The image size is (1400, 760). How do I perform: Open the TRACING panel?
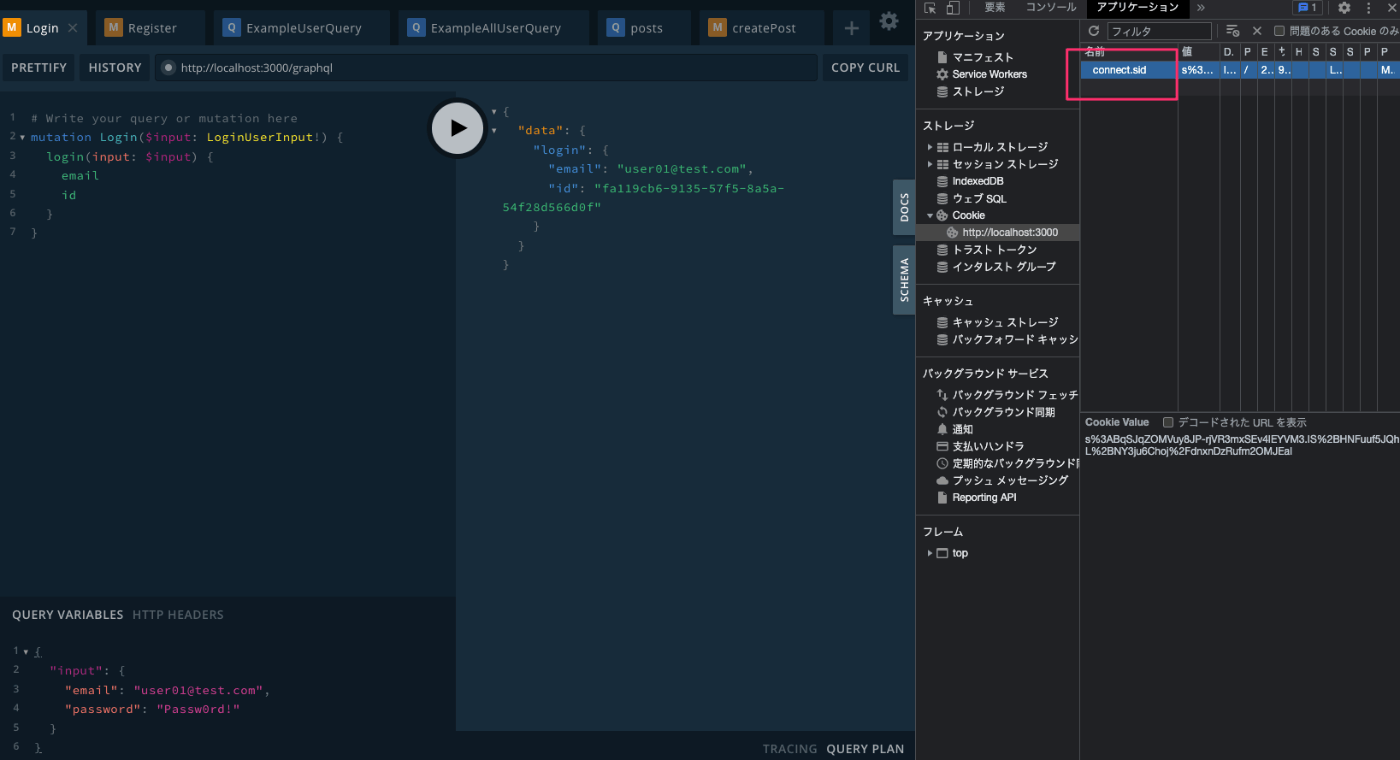coord(790,749)
